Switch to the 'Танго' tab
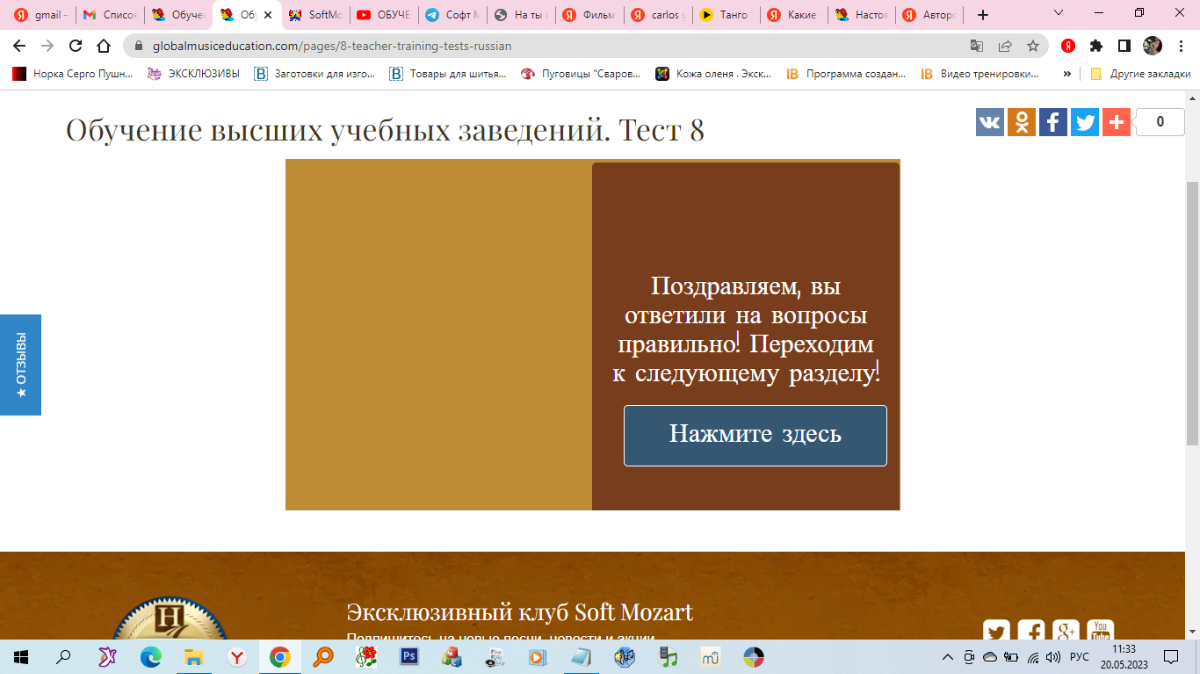This screenshot has height=674, width=1200. [725, 15]
